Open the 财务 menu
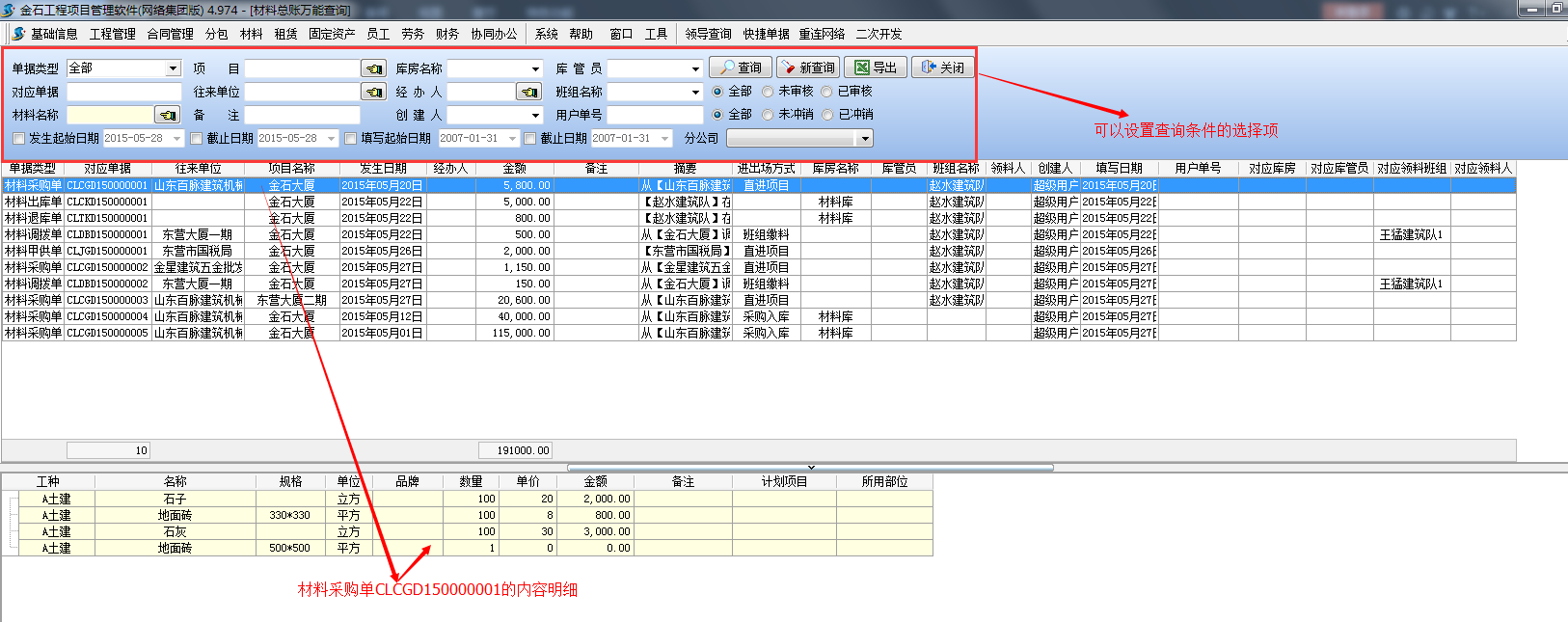The width and height of the screenshot is (1568, 622). 446,34
